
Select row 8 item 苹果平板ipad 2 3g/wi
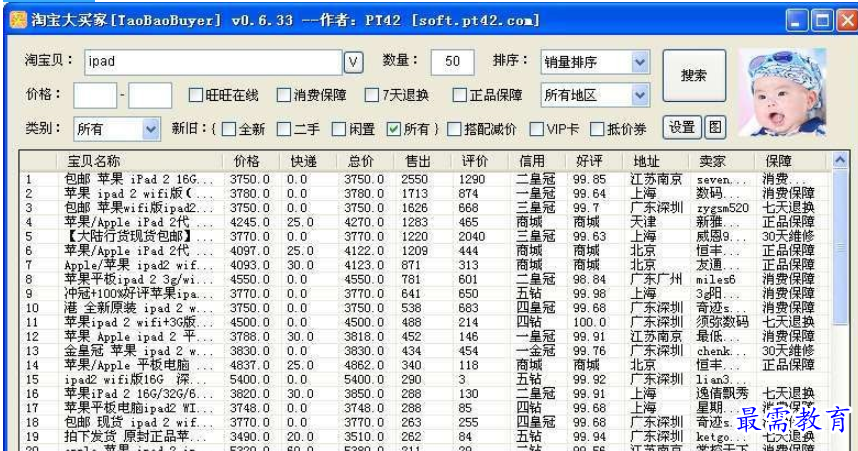click(x=138, y=279)
